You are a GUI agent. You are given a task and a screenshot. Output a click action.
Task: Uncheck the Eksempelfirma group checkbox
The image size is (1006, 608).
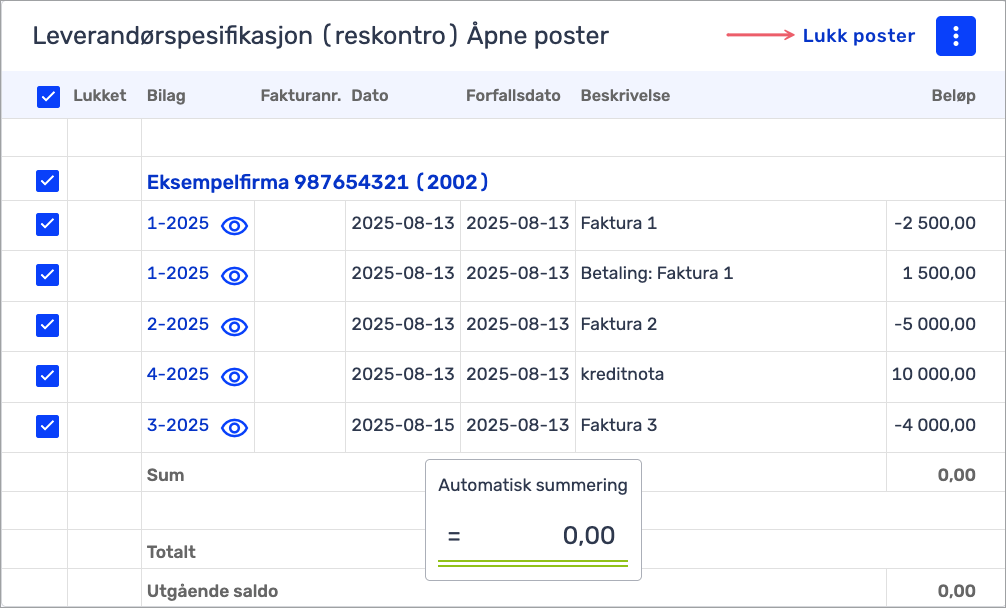tap(48, 181)
